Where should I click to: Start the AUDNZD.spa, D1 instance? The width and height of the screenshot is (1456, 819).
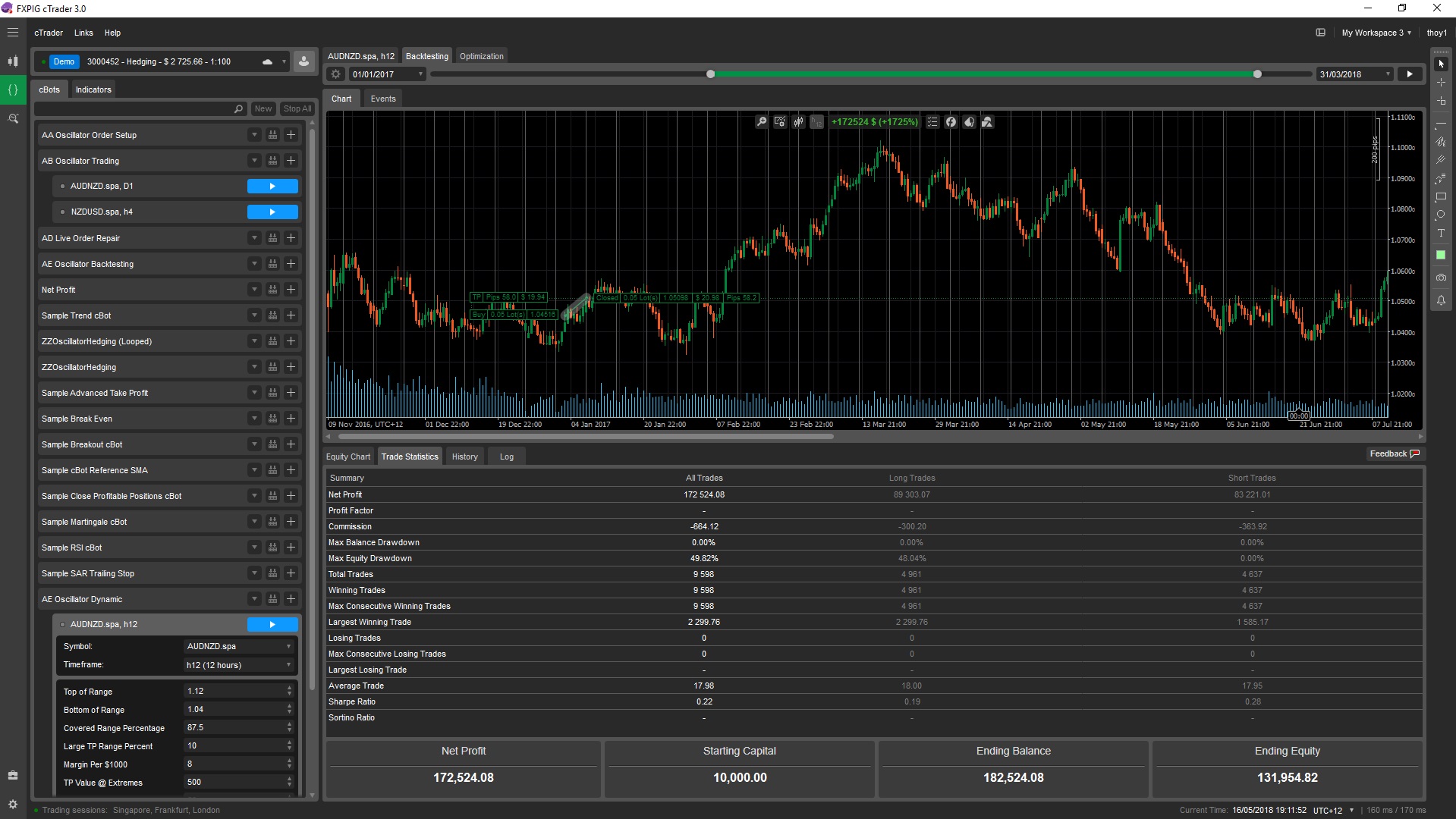tap(272, 187)
